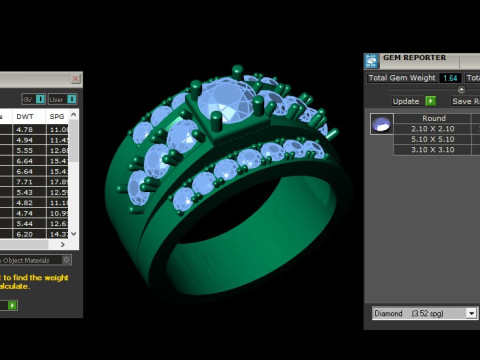This screenshot has width=480, height=360.
Task: Click the Total Gem Weight label
Action: coord(402,78)
